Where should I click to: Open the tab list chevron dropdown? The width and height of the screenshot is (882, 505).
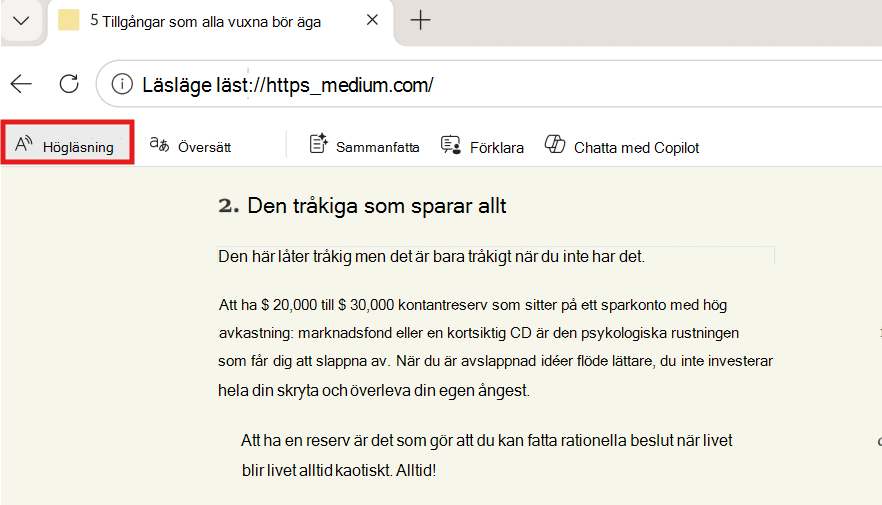click(21, 21)
